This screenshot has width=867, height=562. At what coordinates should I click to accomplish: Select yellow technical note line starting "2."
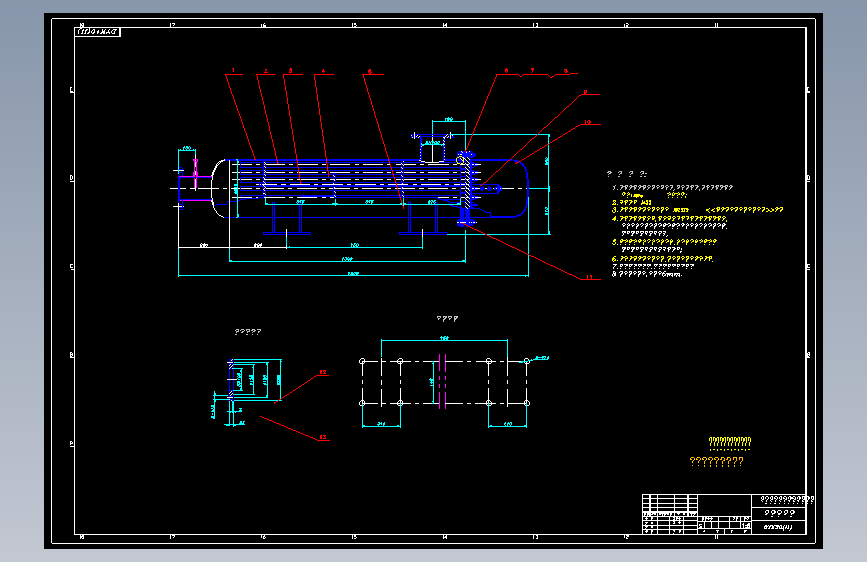coord(632,202)
